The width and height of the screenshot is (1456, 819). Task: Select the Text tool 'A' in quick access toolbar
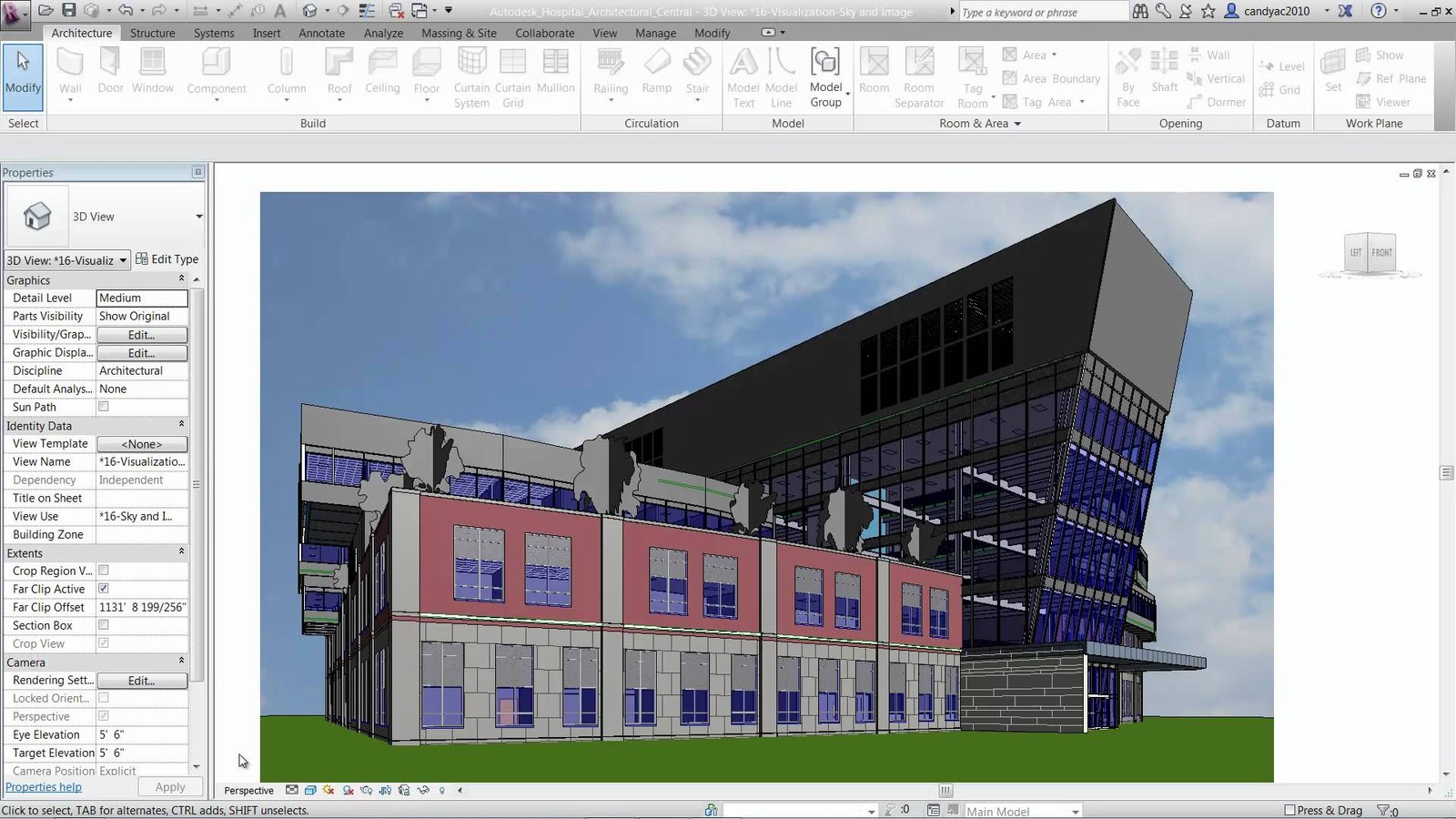pyautogui.click(x=280, y=11)
